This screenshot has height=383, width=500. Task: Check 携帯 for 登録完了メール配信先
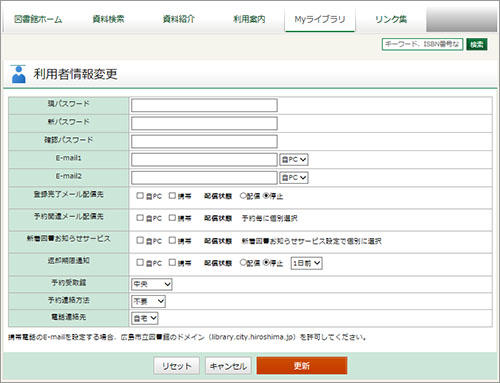(172, 196)
